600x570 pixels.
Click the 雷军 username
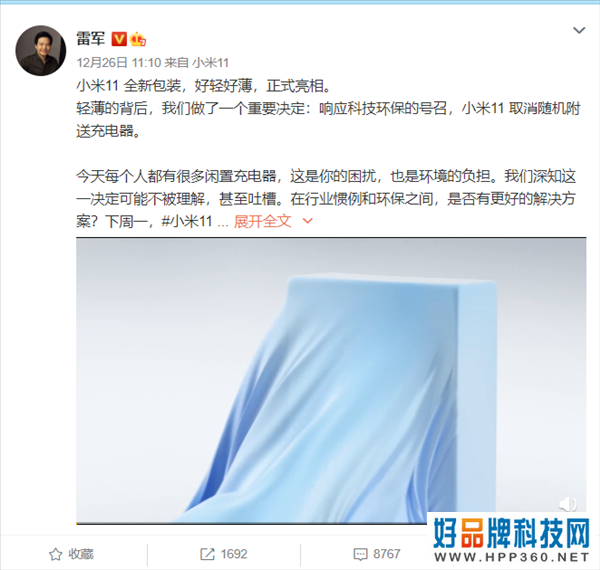(91, 39)
